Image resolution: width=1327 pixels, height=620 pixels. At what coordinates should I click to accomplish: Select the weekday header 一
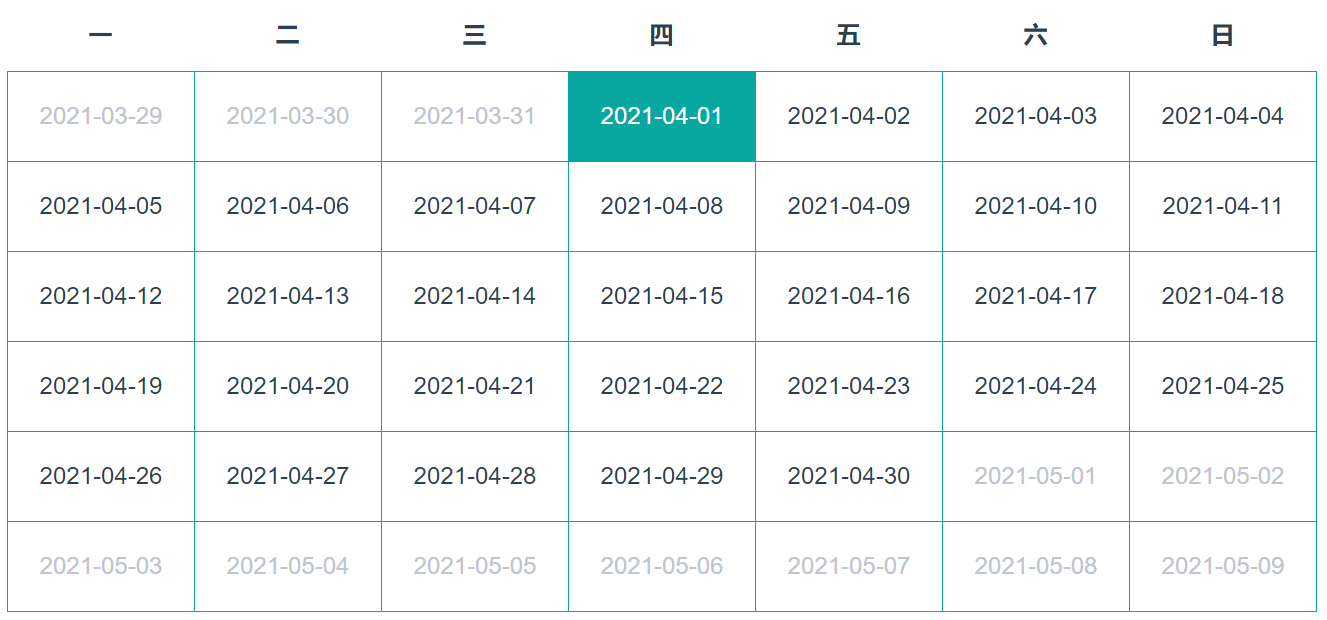point(100,34)
